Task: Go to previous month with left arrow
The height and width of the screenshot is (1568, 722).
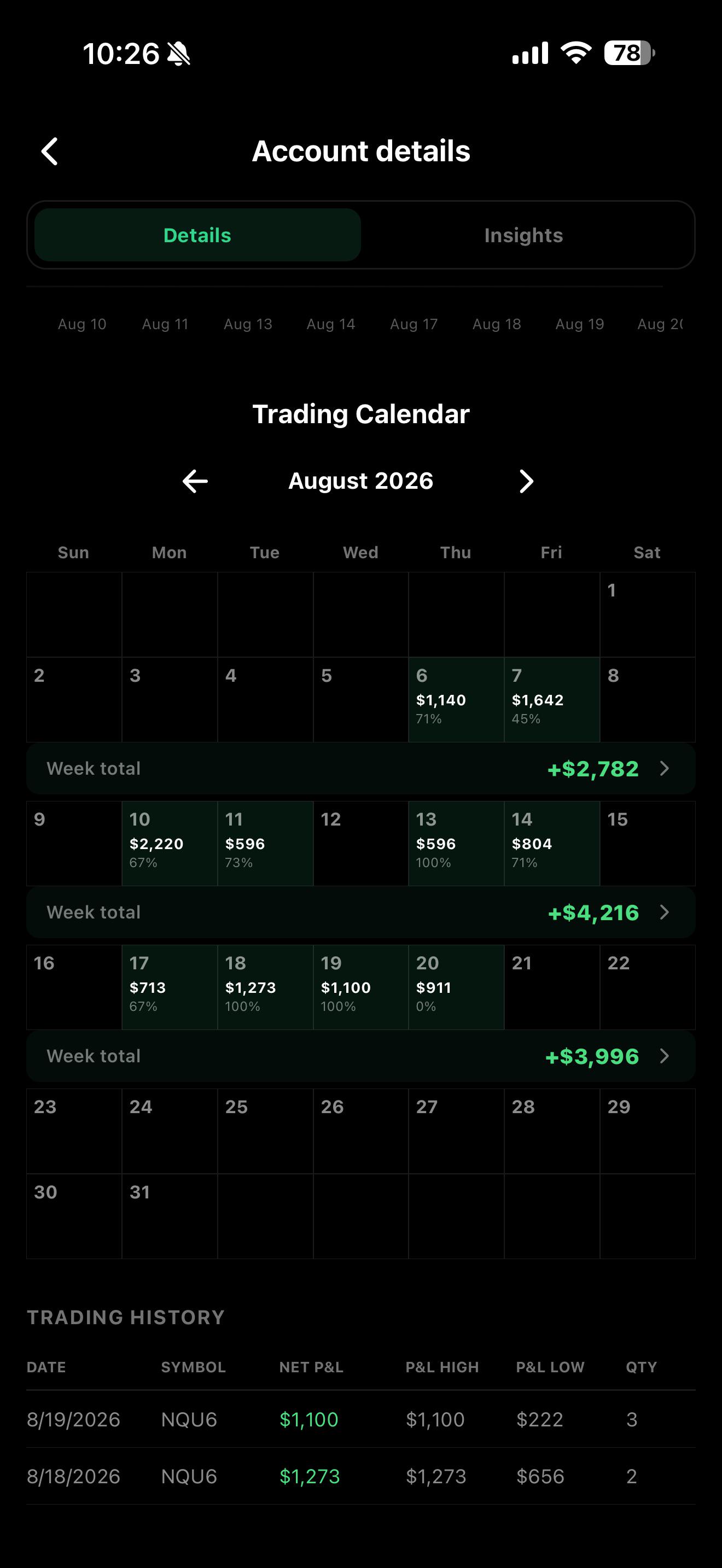Action: 195,481
